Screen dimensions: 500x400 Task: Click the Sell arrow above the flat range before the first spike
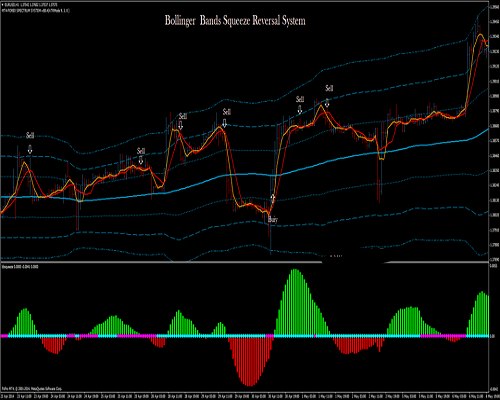click(141, 160)
